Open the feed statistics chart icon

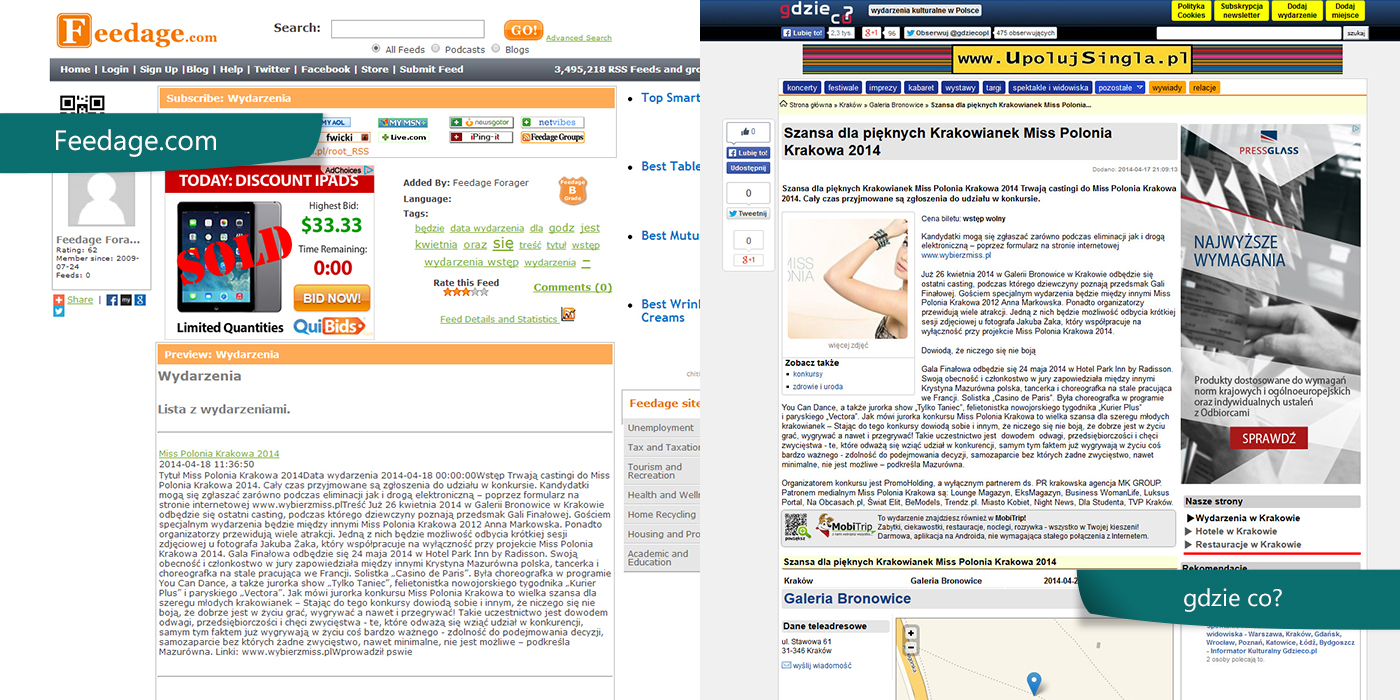[568, 314]
